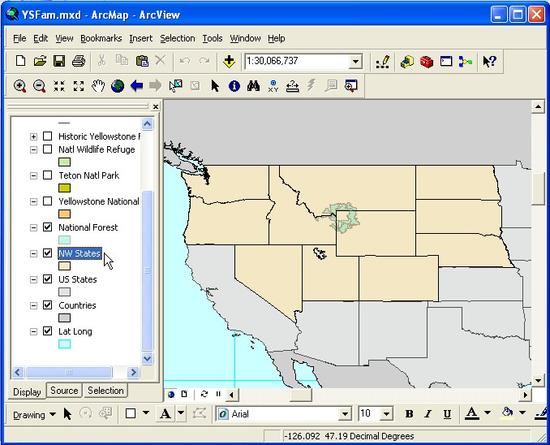Click Fixed Zoom In arrows icon
The image size is (550, 445).
tap(59, 86)
